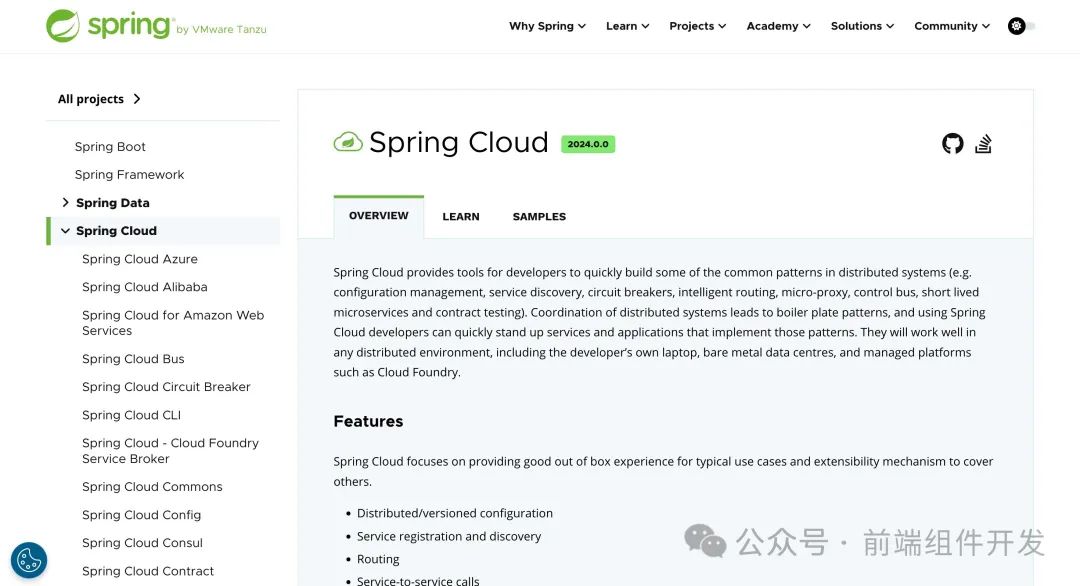Select Spring Data sidebar item
Viewport: 1080px width, 586px height.
(x=113, y=203)
